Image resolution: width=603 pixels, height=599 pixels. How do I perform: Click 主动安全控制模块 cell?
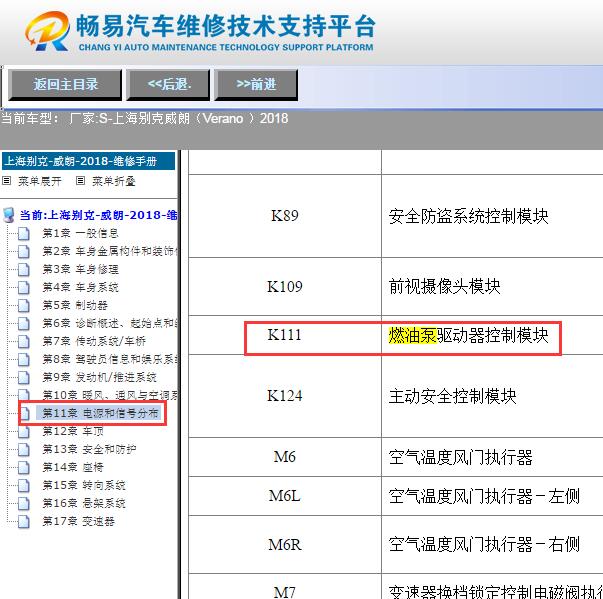tap(492, 396)
